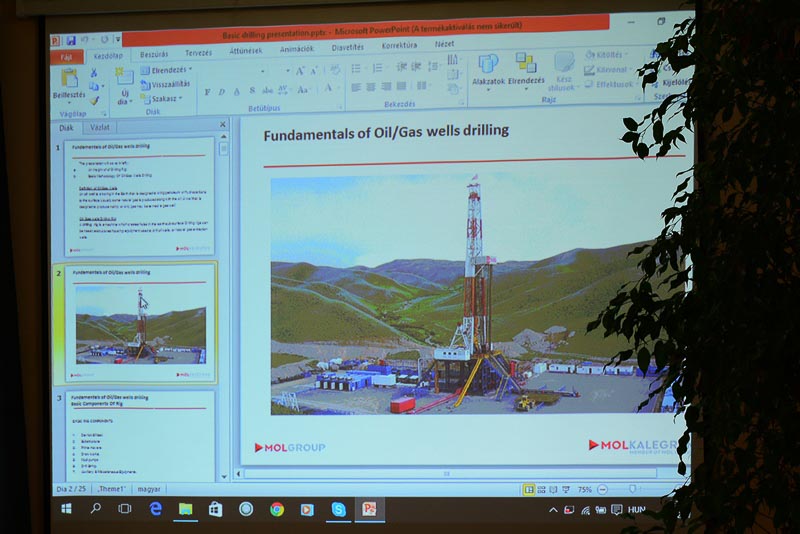
Task: Click the Save icon in quick access toolbar
Action: [71, 41]
